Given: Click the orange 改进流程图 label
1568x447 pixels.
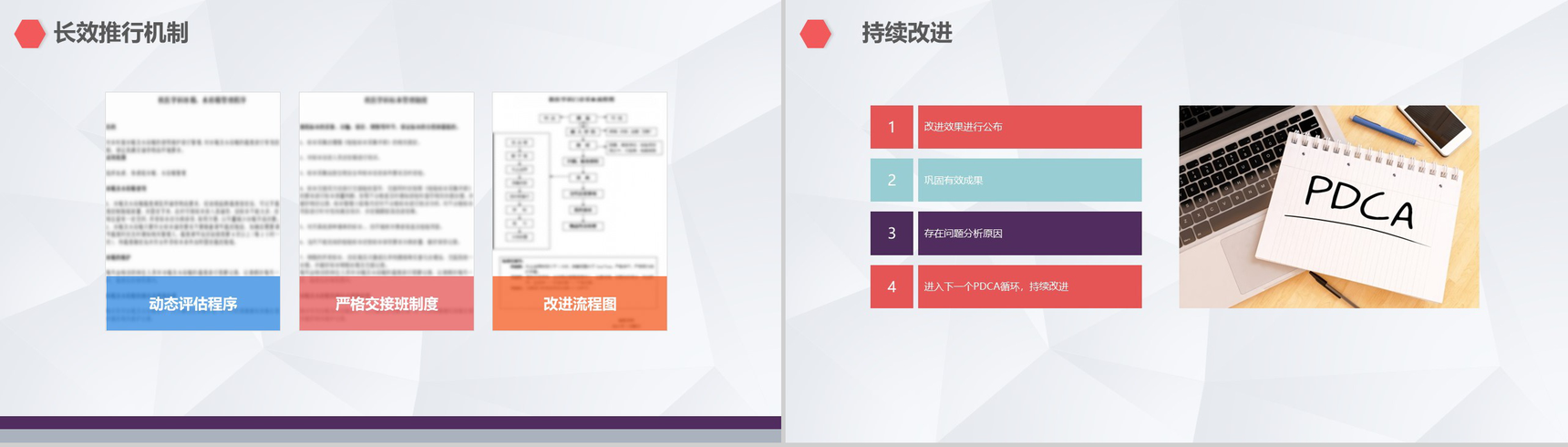Looking at the screenshot, I should point(580,304).
